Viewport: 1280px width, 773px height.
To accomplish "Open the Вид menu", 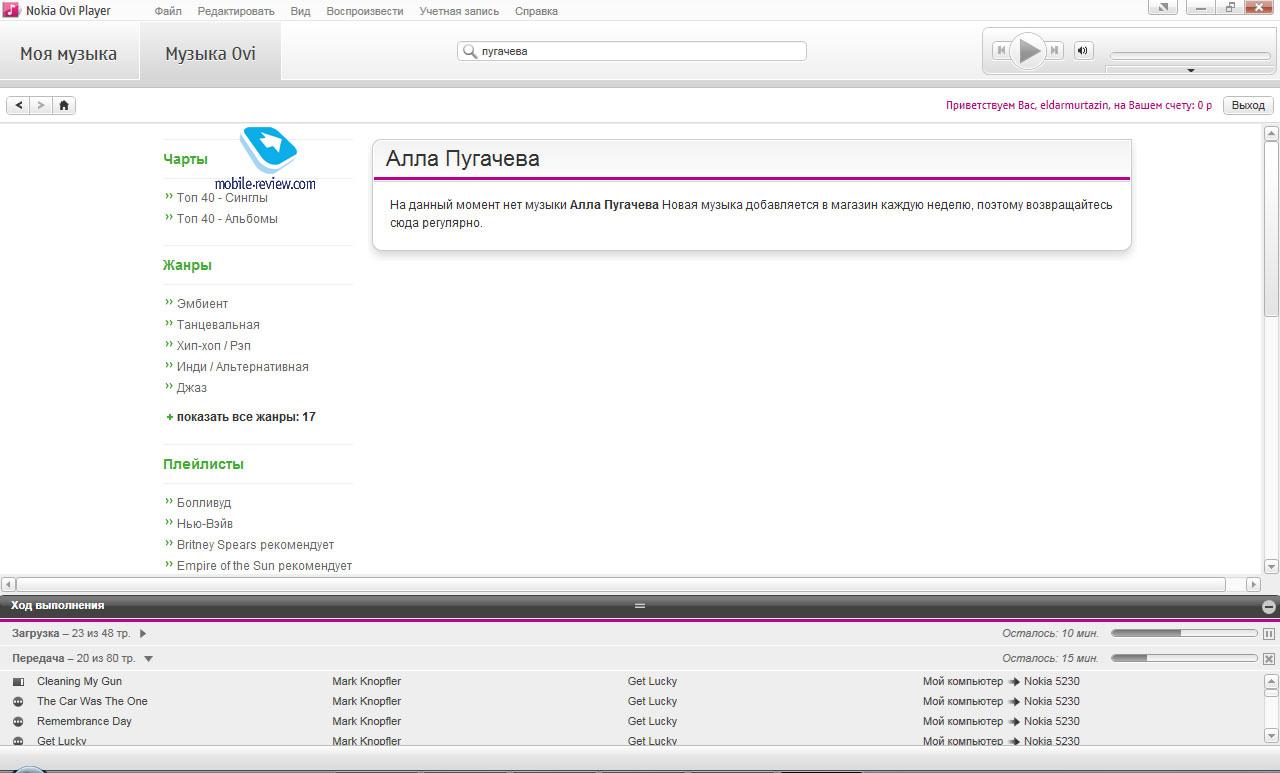I will coord(300,11).
